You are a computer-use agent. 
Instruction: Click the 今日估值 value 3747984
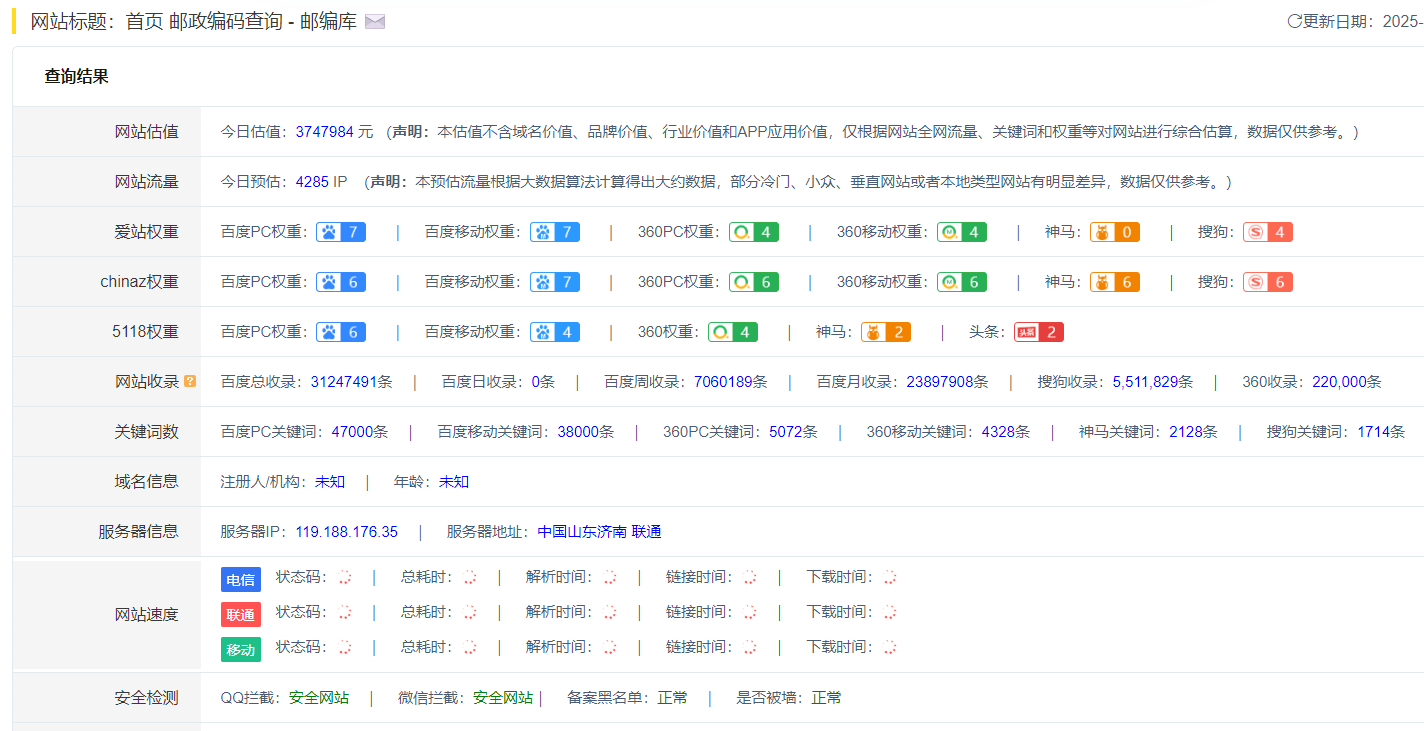point(324,131)
